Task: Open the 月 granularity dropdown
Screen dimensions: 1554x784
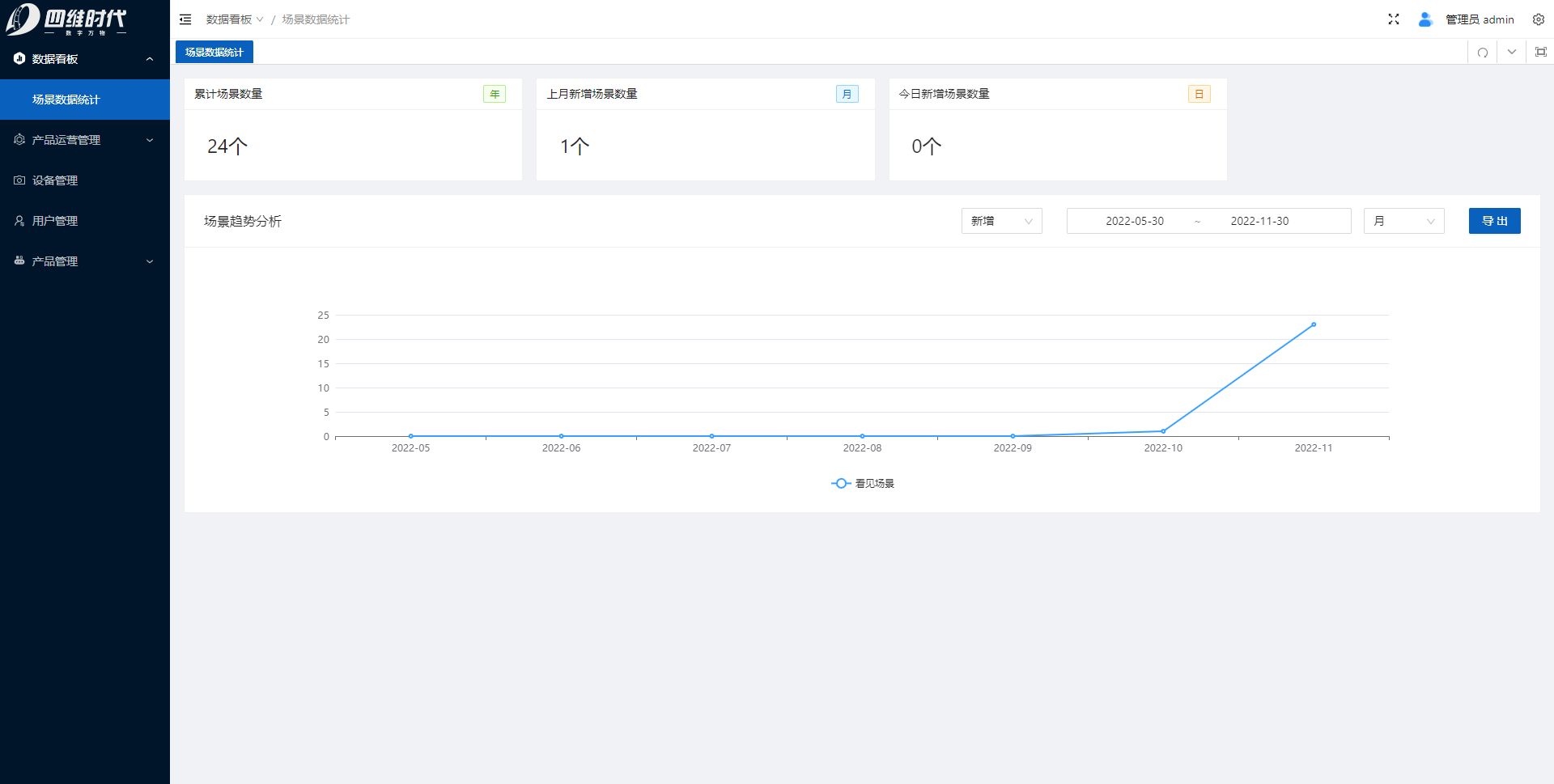Action: pyautogui.click(x=1403, y=221)
